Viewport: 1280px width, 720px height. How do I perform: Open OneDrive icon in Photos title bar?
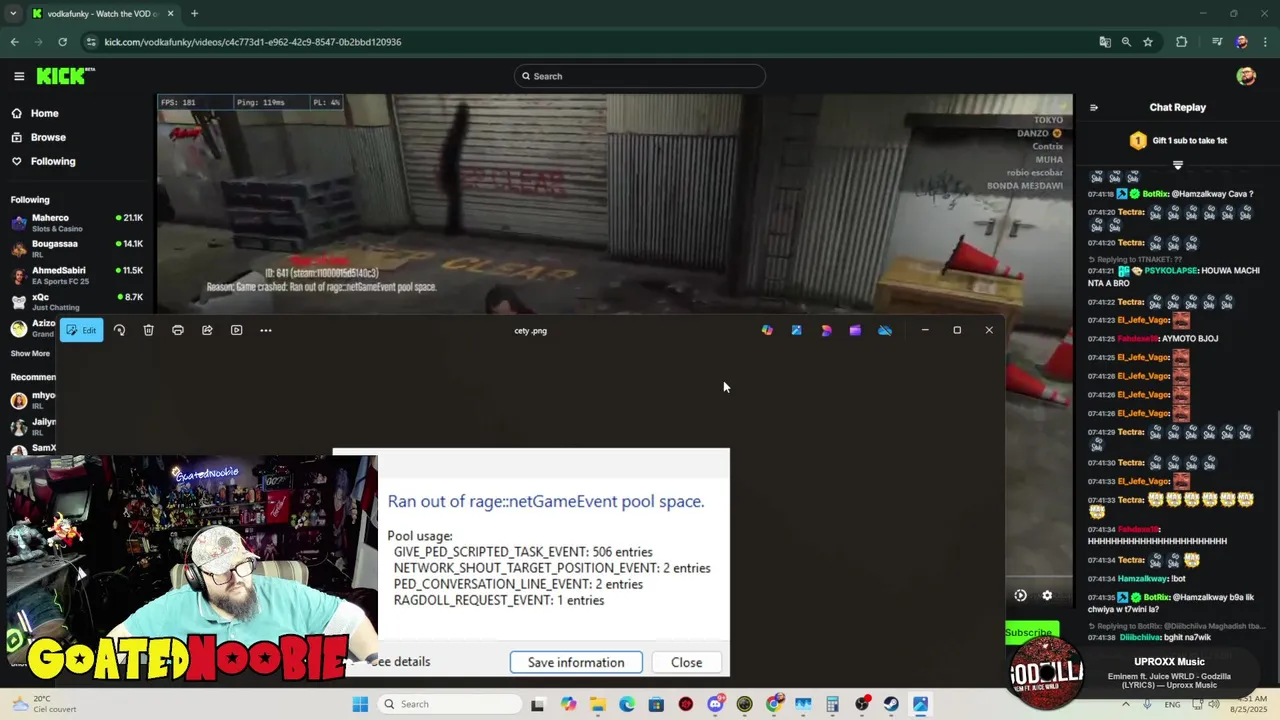(x=885, y=330)
